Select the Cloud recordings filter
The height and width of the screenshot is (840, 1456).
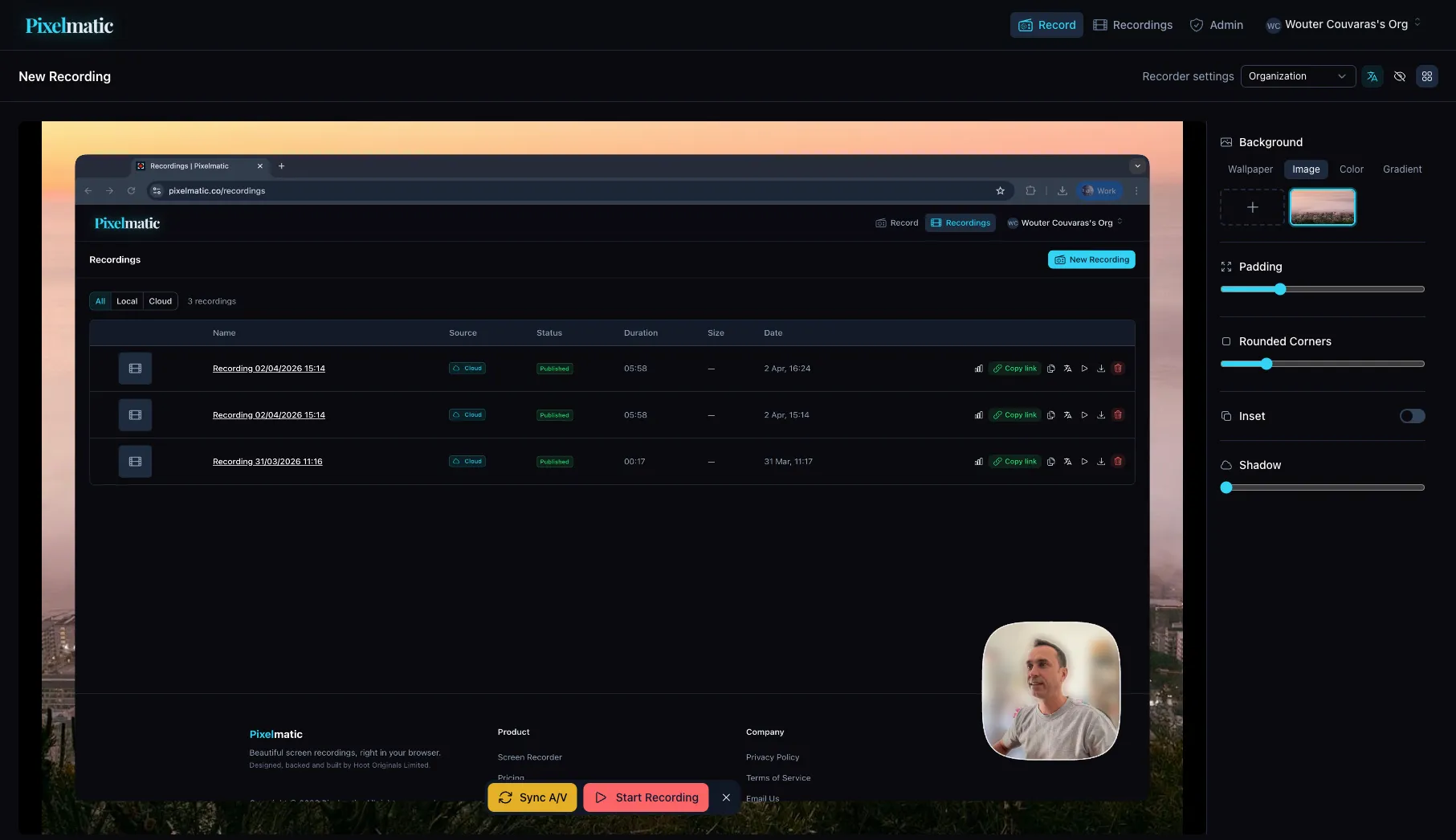(160, 301)
